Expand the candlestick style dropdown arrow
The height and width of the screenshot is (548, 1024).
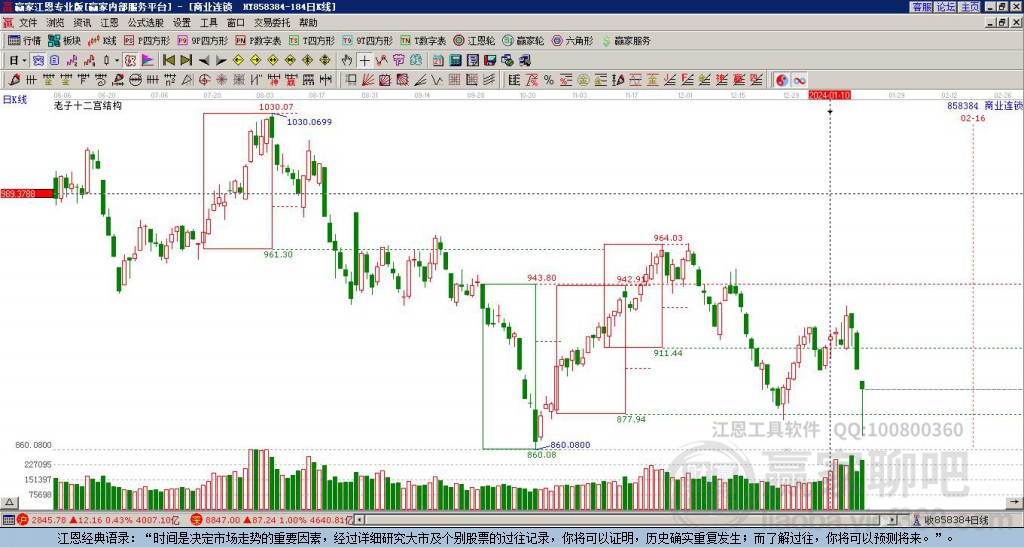[x=116, y=60]
